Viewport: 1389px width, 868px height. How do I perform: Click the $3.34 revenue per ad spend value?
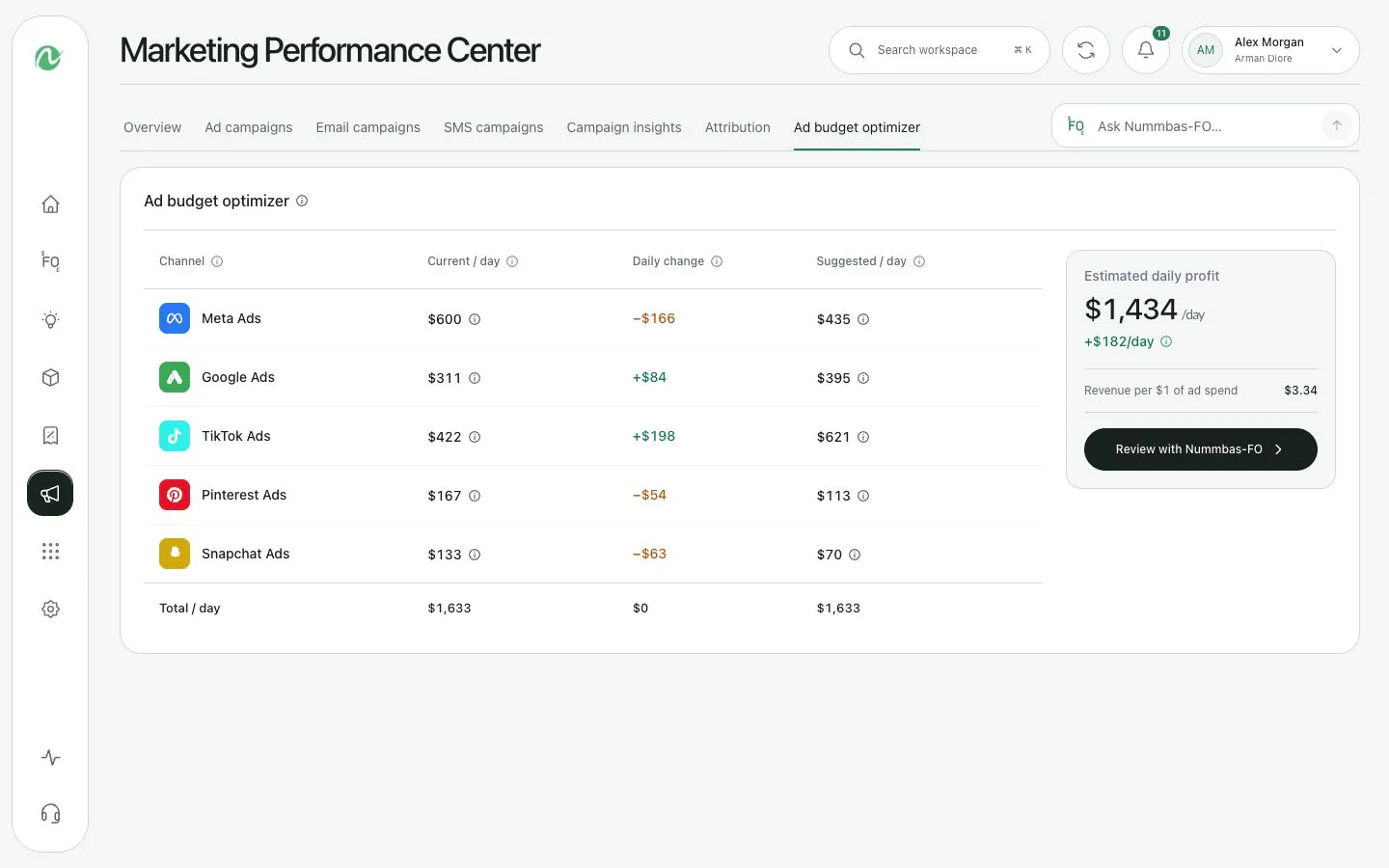point(1300,391)
